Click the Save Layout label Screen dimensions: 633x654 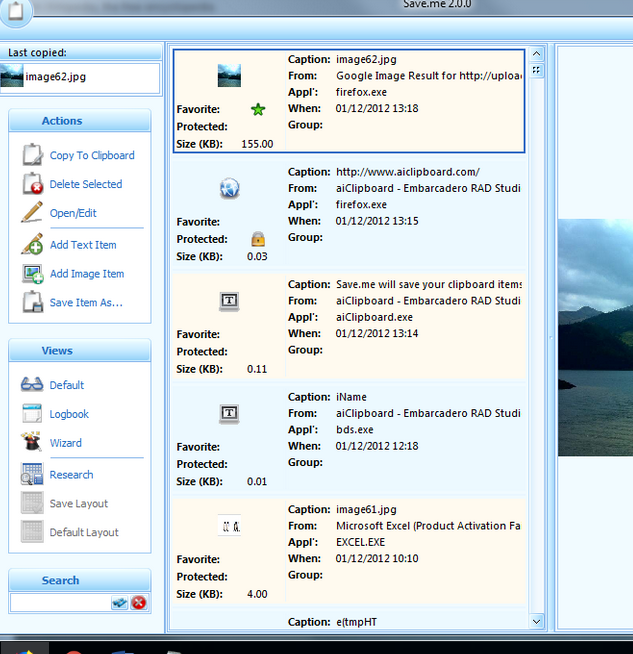(79, 503)
